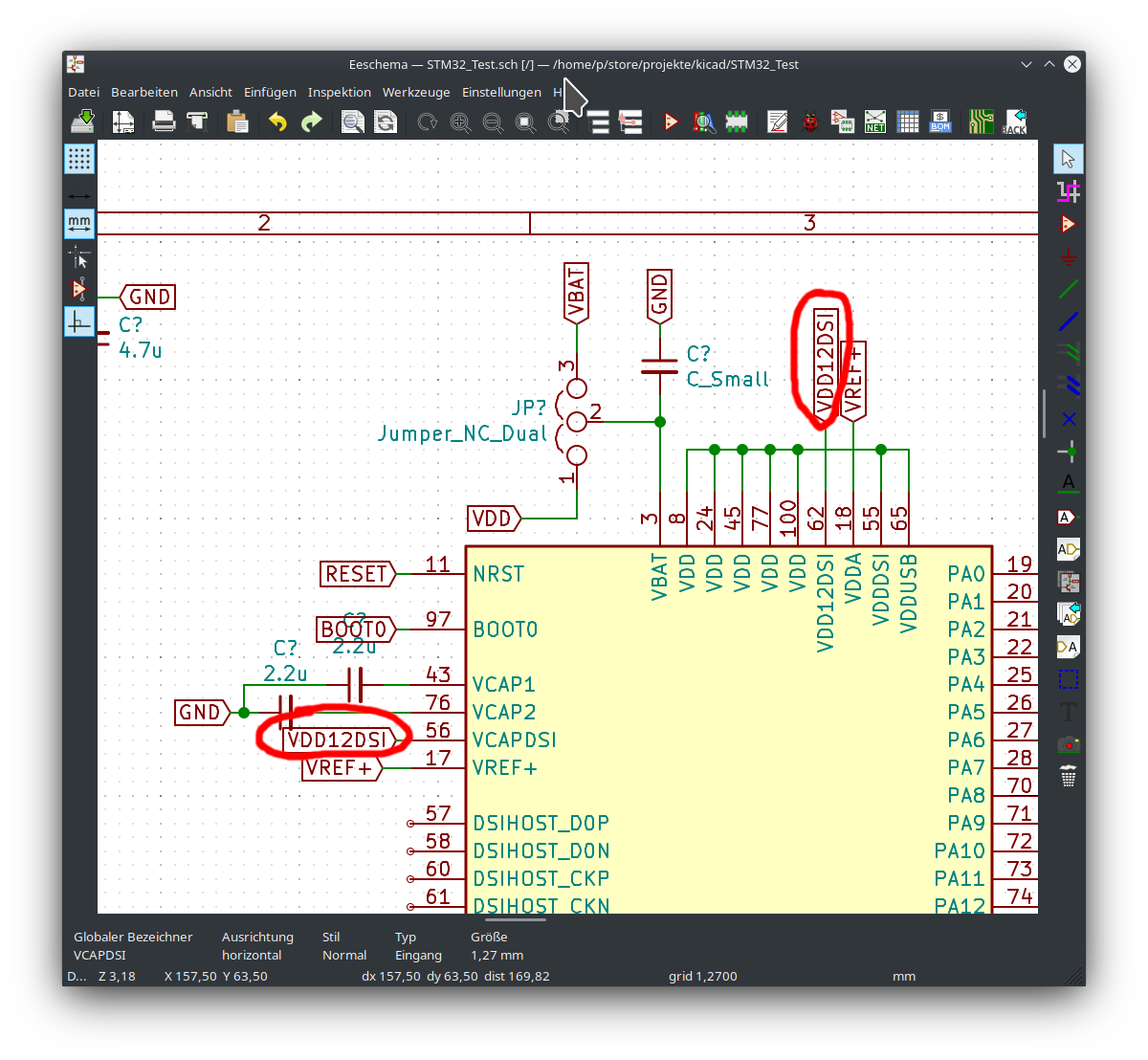Open the Ansicht menu
Viewport: 1148px width, 1060px height.
click(210, 92)
